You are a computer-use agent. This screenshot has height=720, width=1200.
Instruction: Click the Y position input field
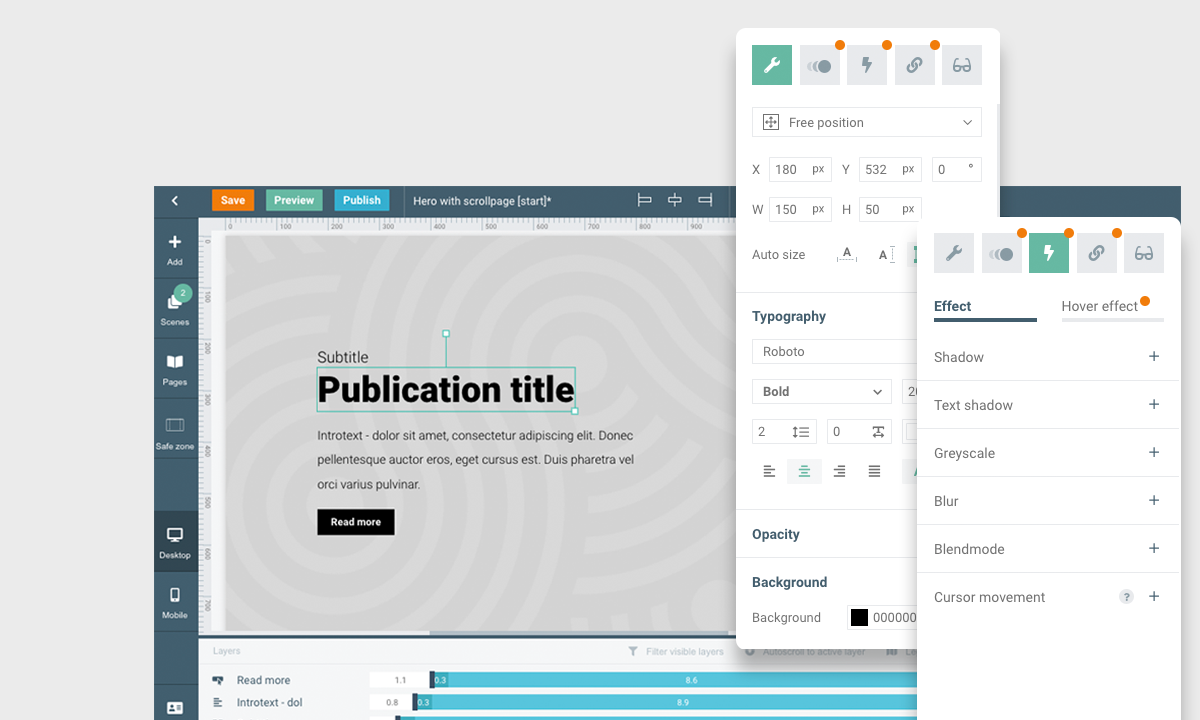[890, 170]
